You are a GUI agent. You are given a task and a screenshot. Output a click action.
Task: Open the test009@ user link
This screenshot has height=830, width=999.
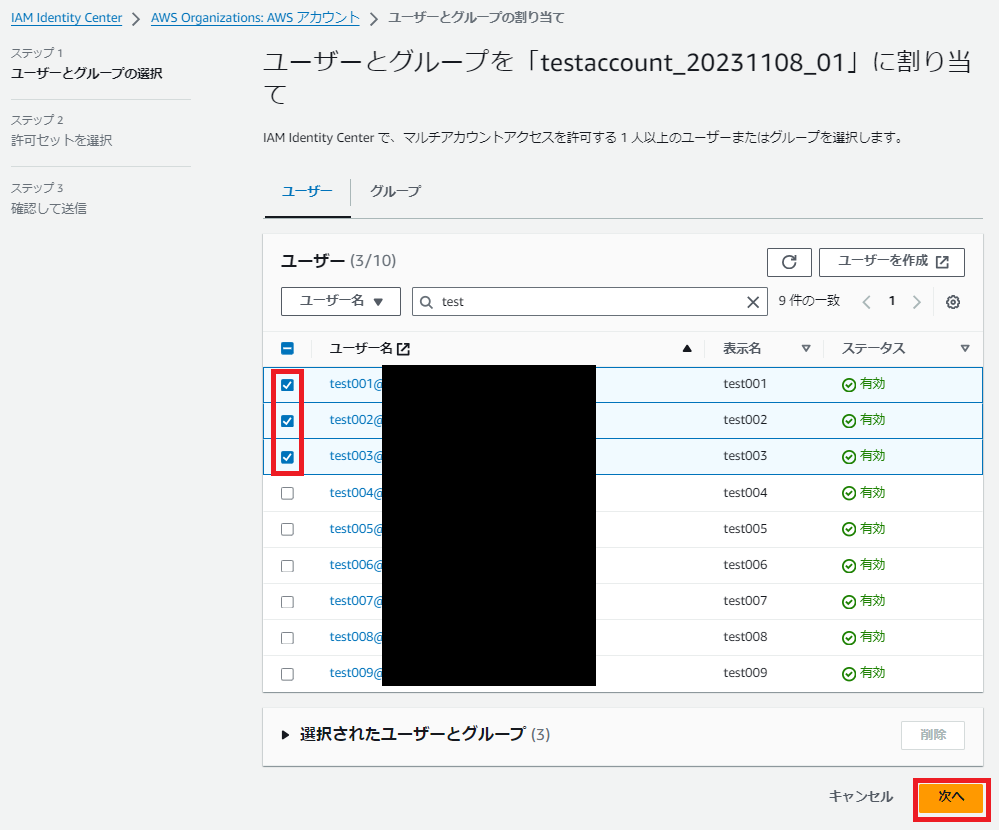(356, 673)
